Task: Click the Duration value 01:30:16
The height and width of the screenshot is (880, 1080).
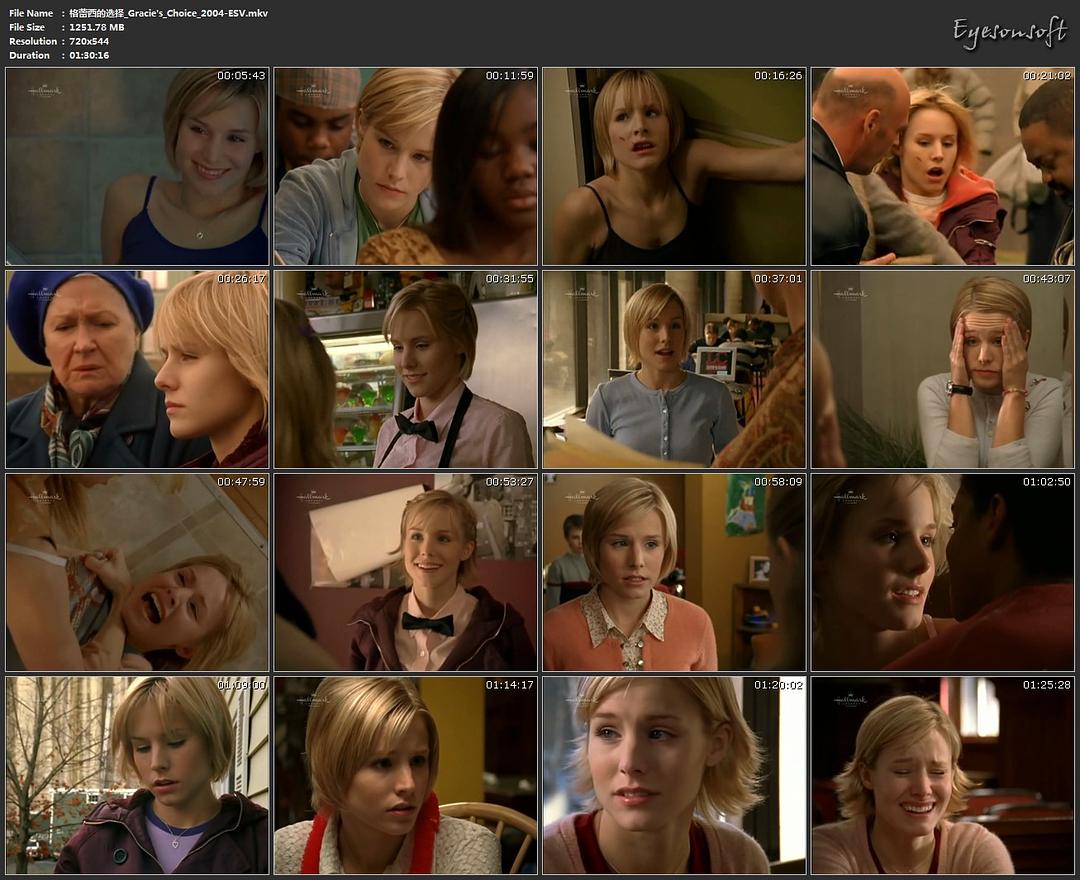Action: 89,55
